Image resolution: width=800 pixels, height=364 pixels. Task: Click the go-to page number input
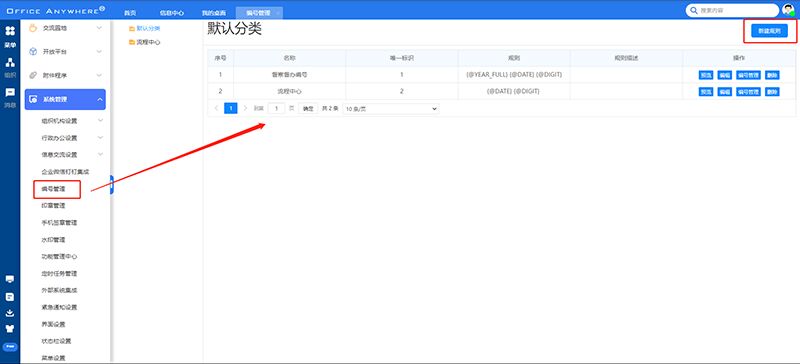coord(276,109)
